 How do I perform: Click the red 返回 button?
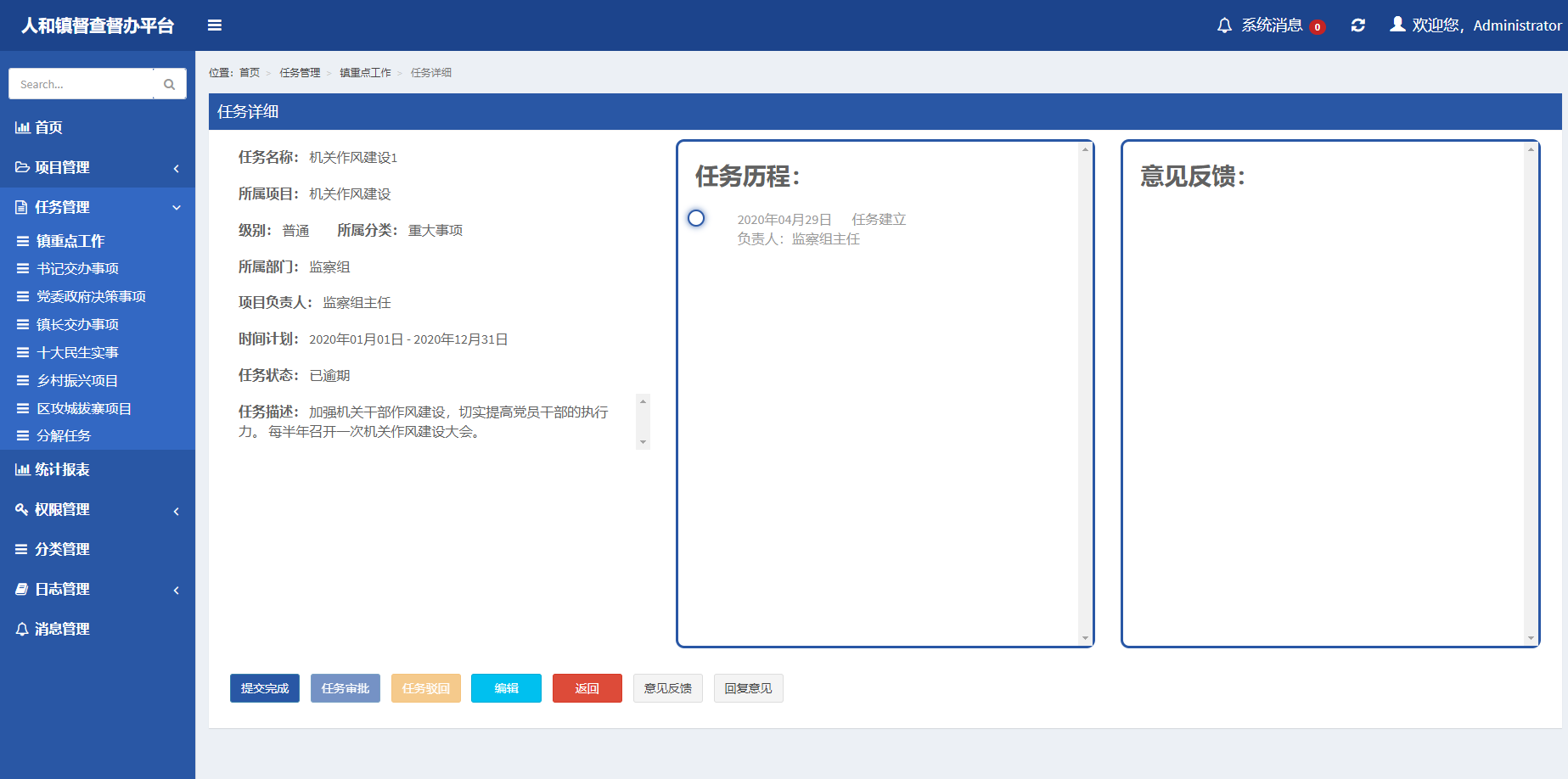tap(587, 688)
